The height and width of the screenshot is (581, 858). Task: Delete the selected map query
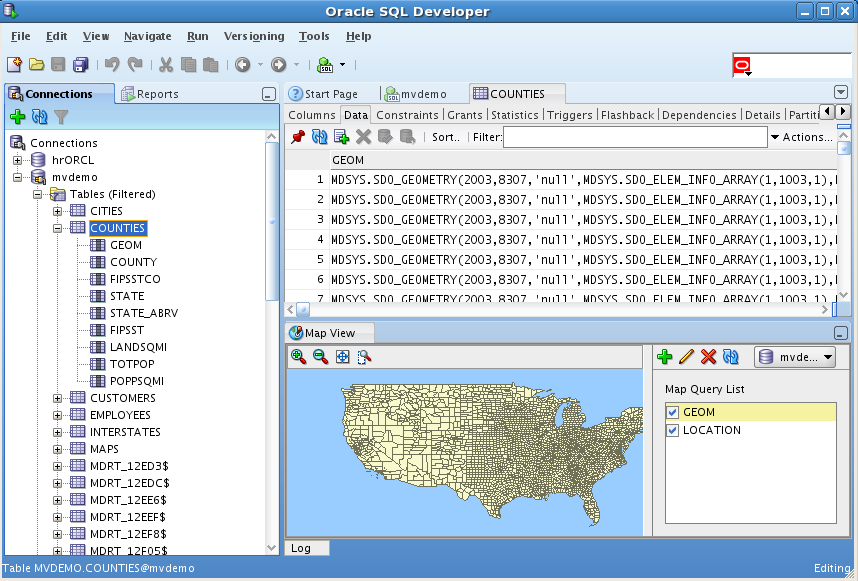click(708, 357)
